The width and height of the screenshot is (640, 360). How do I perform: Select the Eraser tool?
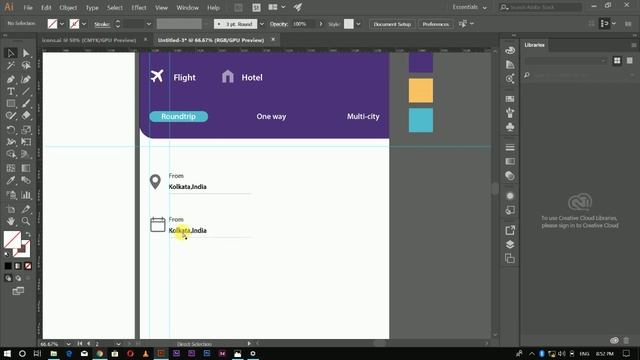(x=26, y=116)
